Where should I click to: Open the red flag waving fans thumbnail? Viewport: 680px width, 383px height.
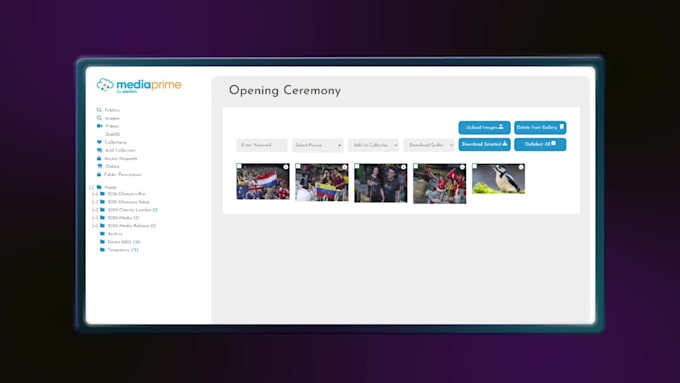click(x=439, y=183)
